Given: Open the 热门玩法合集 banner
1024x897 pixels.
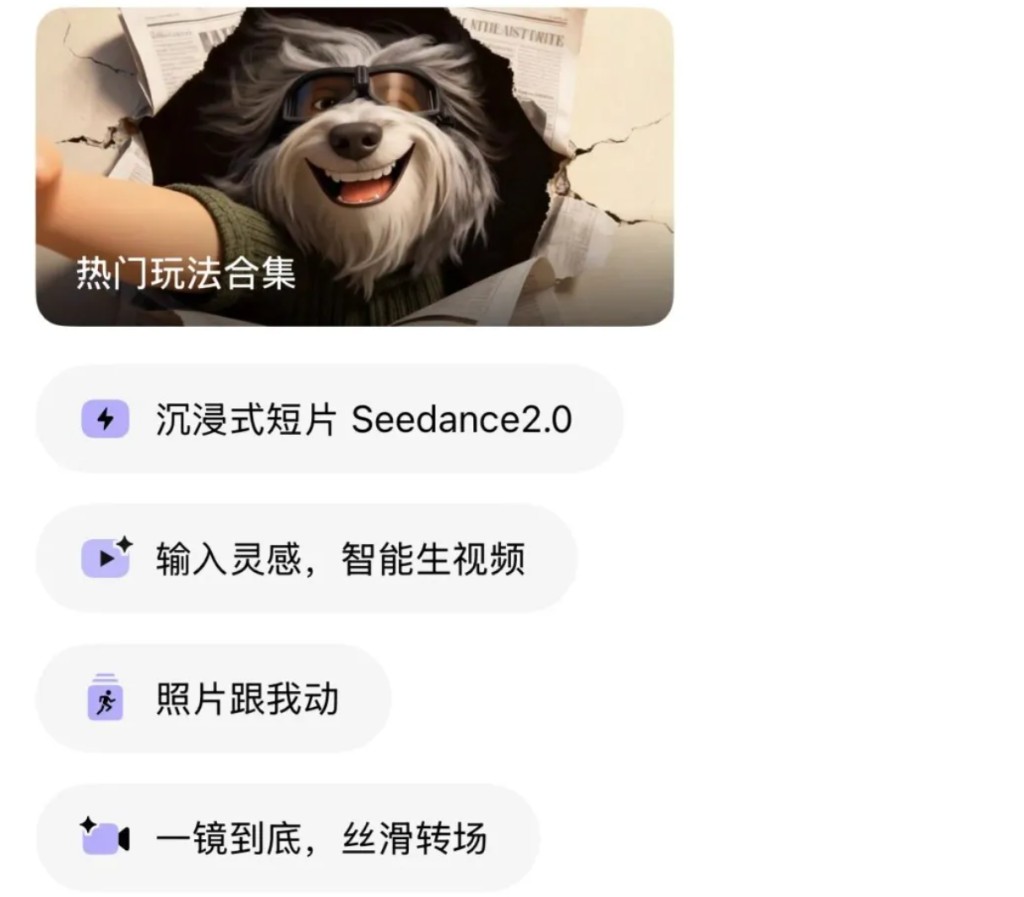Looking at the screenshot, I should 355,166.
